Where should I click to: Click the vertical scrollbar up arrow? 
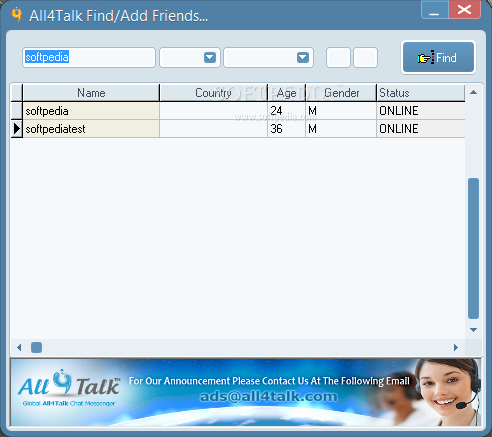(x=473, y=92)
